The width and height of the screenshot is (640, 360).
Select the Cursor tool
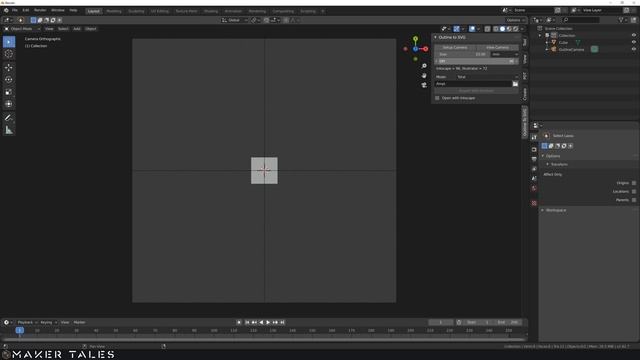coord(9,54)
